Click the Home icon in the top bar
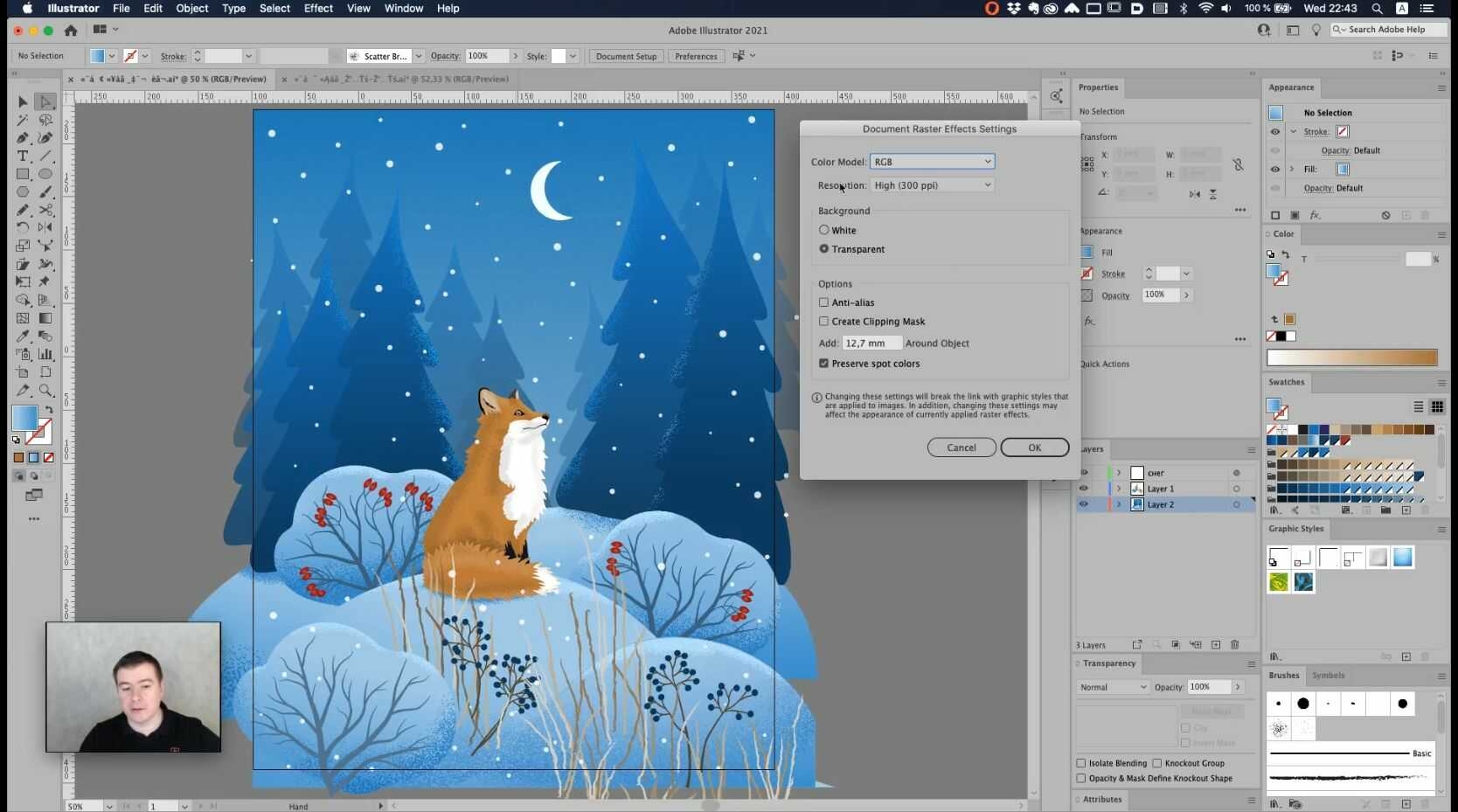 (71, 30)
